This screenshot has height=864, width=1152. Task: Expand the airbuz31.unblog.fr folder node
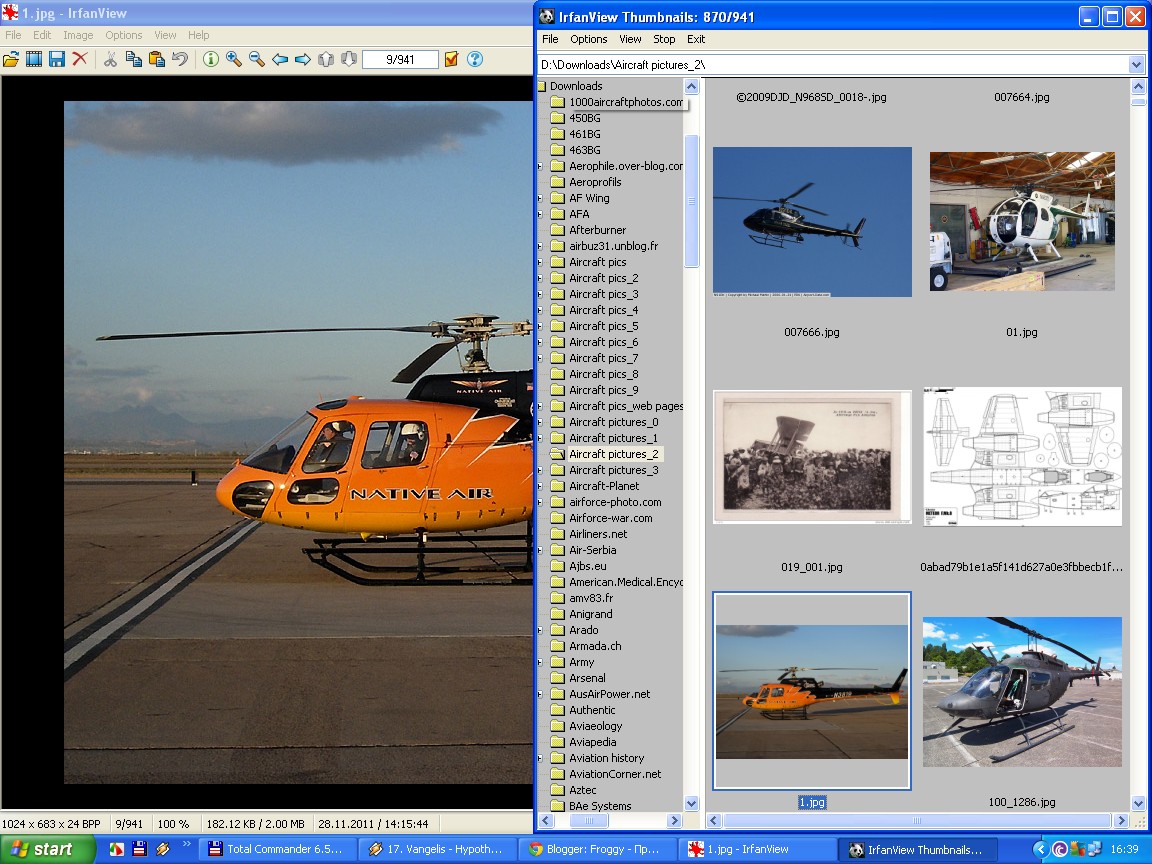pyautogui.click(x=541, y=246)
